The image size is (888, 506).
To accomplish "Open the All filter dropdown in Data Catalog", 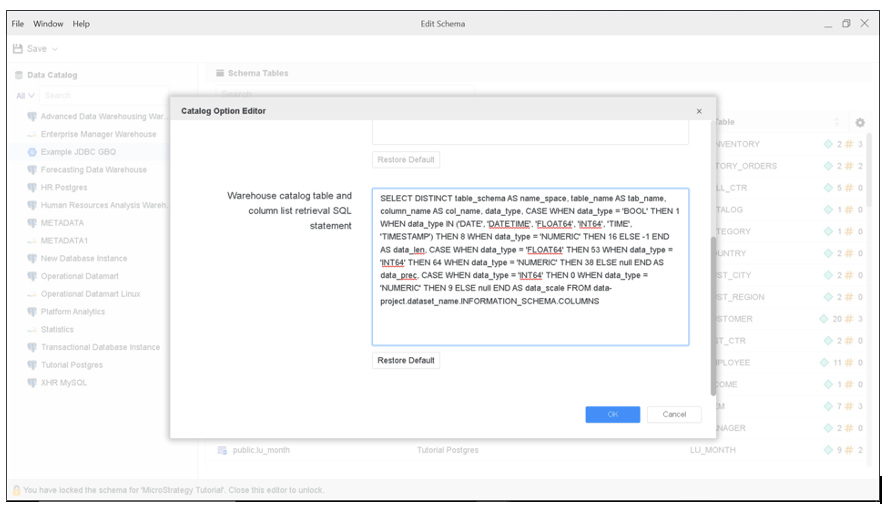I will [25, 96].
